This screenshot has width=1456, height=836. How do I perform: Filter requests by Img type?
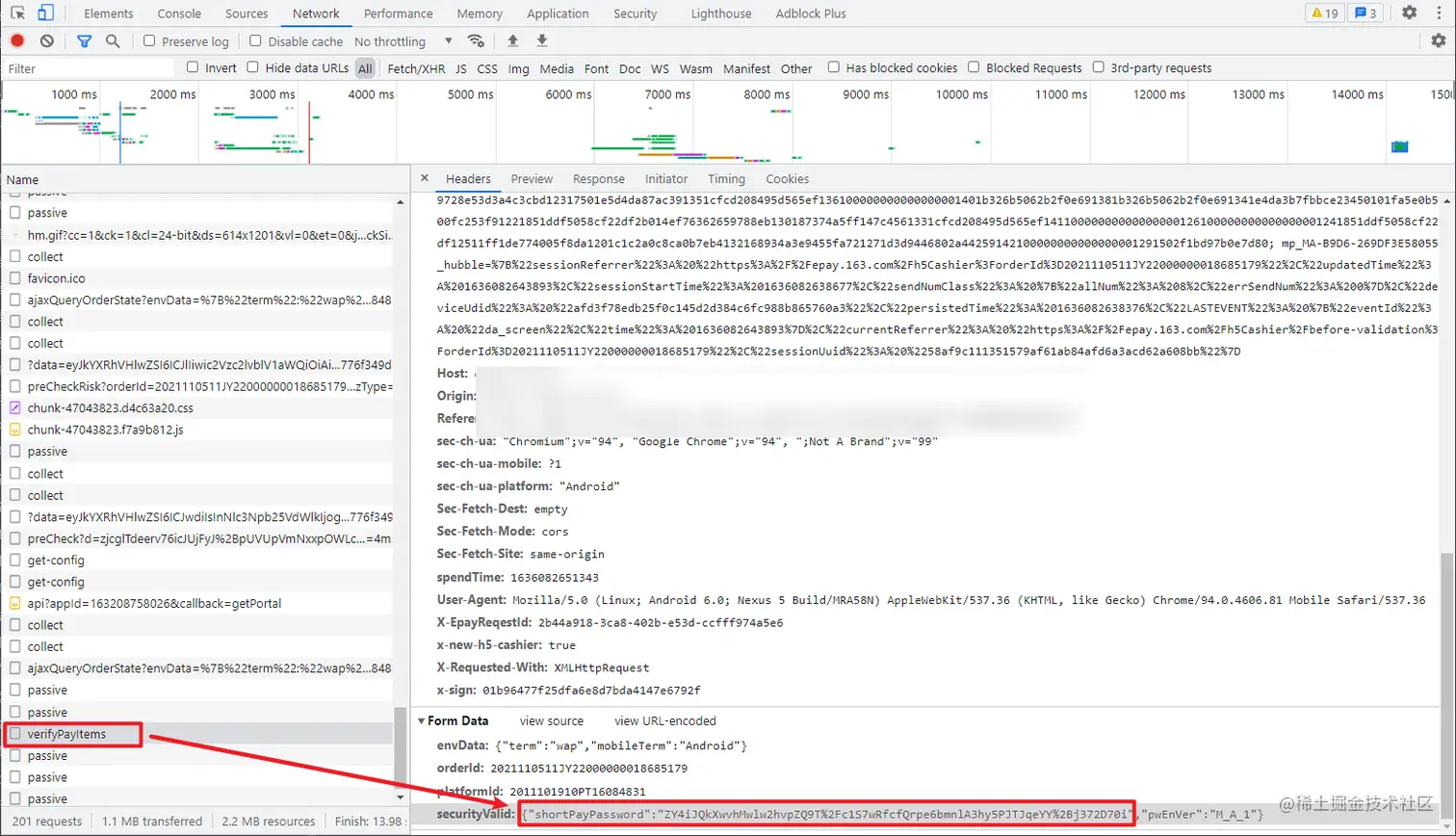tap(518, 68)
